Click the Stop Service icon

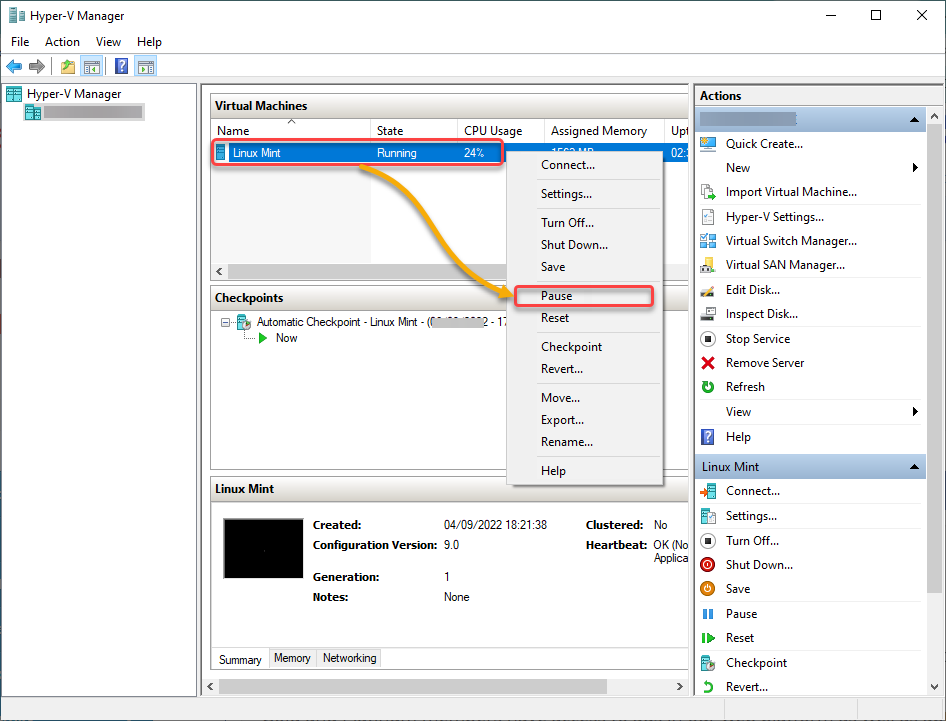pyautogui.click(x=708, y=339)
